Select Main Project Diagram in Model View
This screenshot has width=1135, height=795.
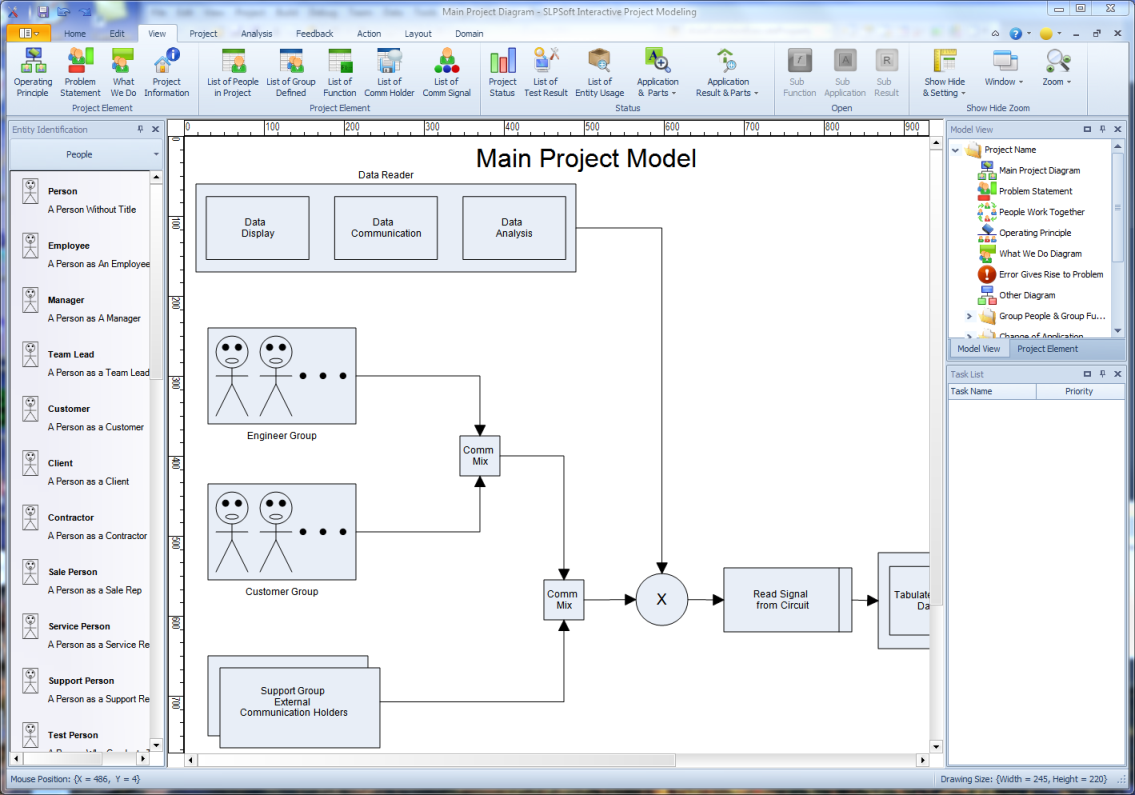click(x=1039, y=170)
